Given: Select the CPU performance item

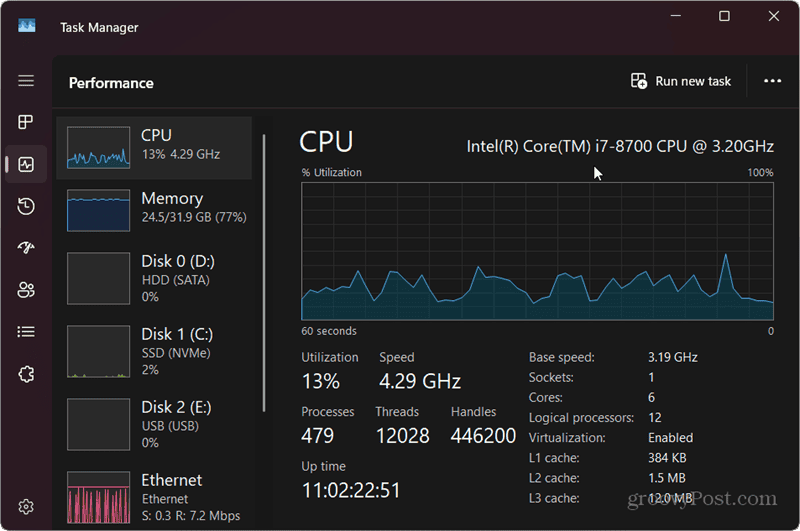Looking at the screenshot, I should pos(154,148).
